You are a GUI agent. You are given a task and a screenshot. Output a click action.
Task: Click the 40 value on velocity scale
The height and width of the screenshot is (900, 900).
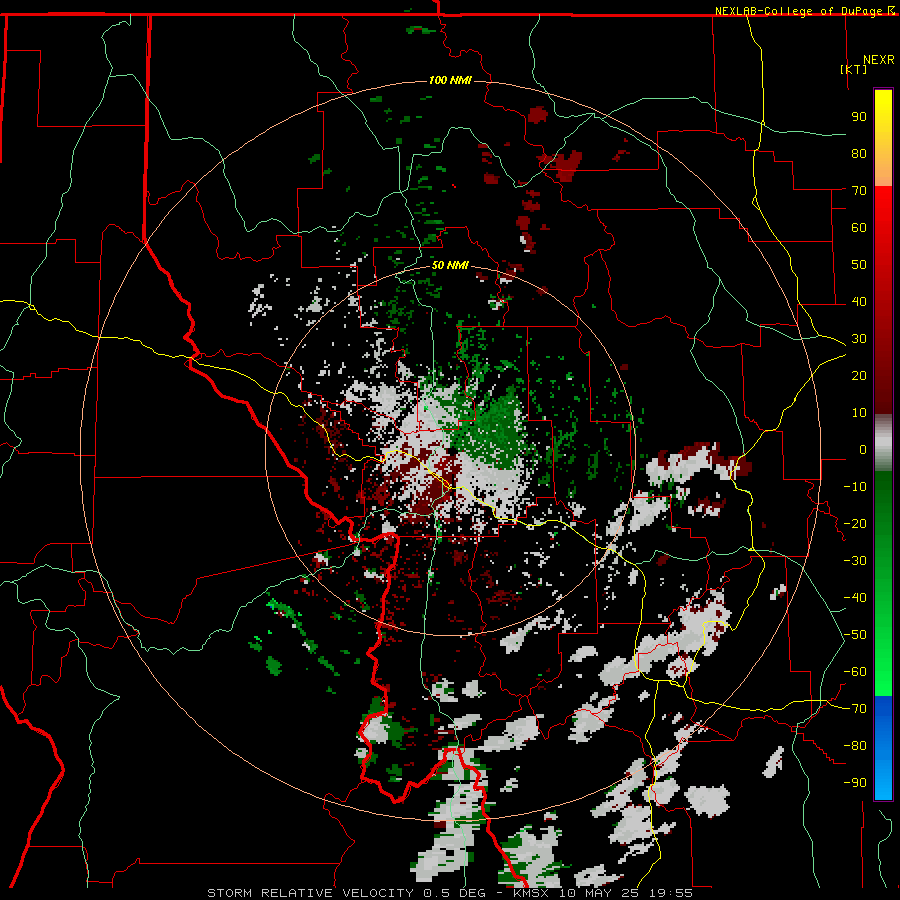tap(859, 302)
